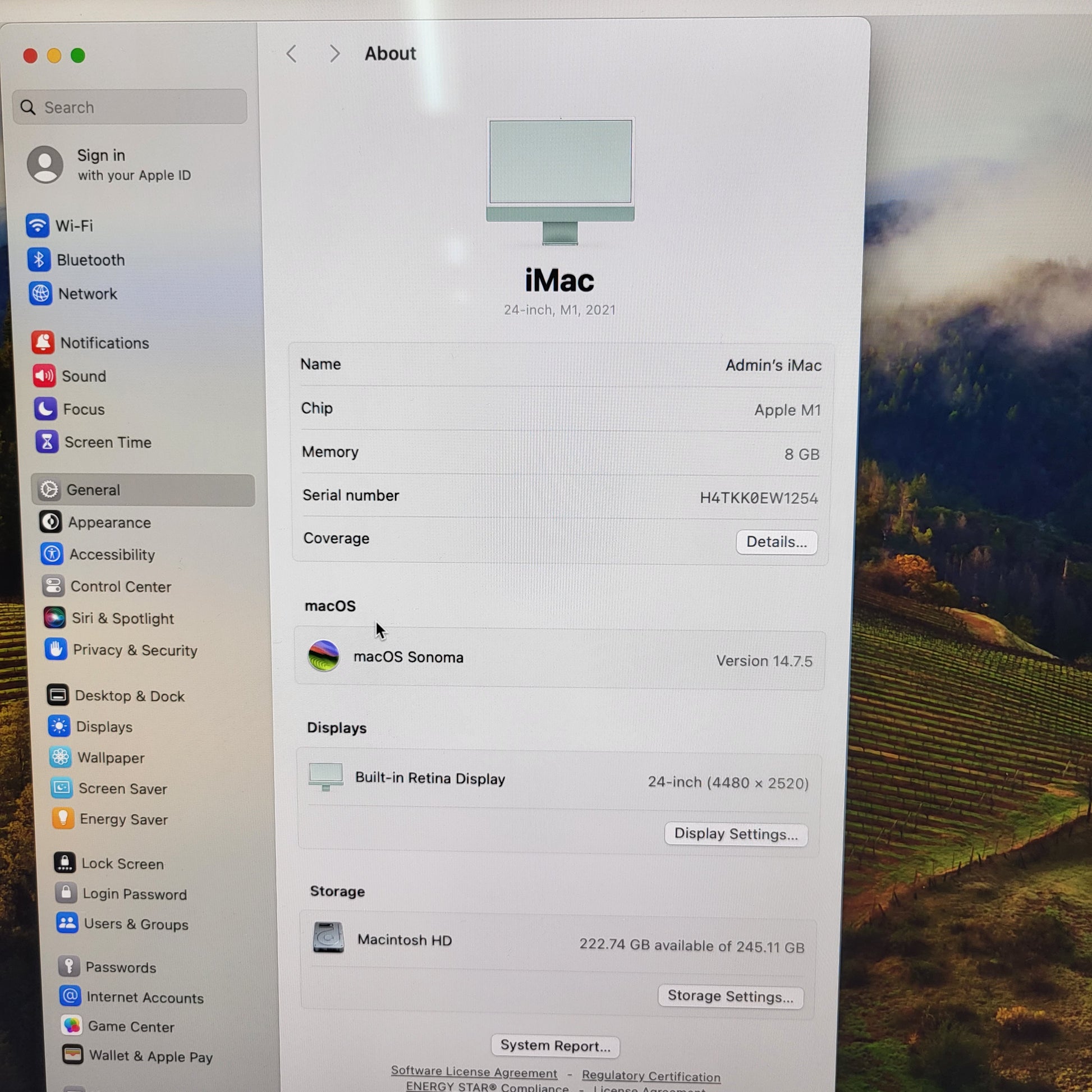Open Wallpaper flower icon
Image resolution: width=1092 pixels, height=1092 pixels.
[61, 757]
